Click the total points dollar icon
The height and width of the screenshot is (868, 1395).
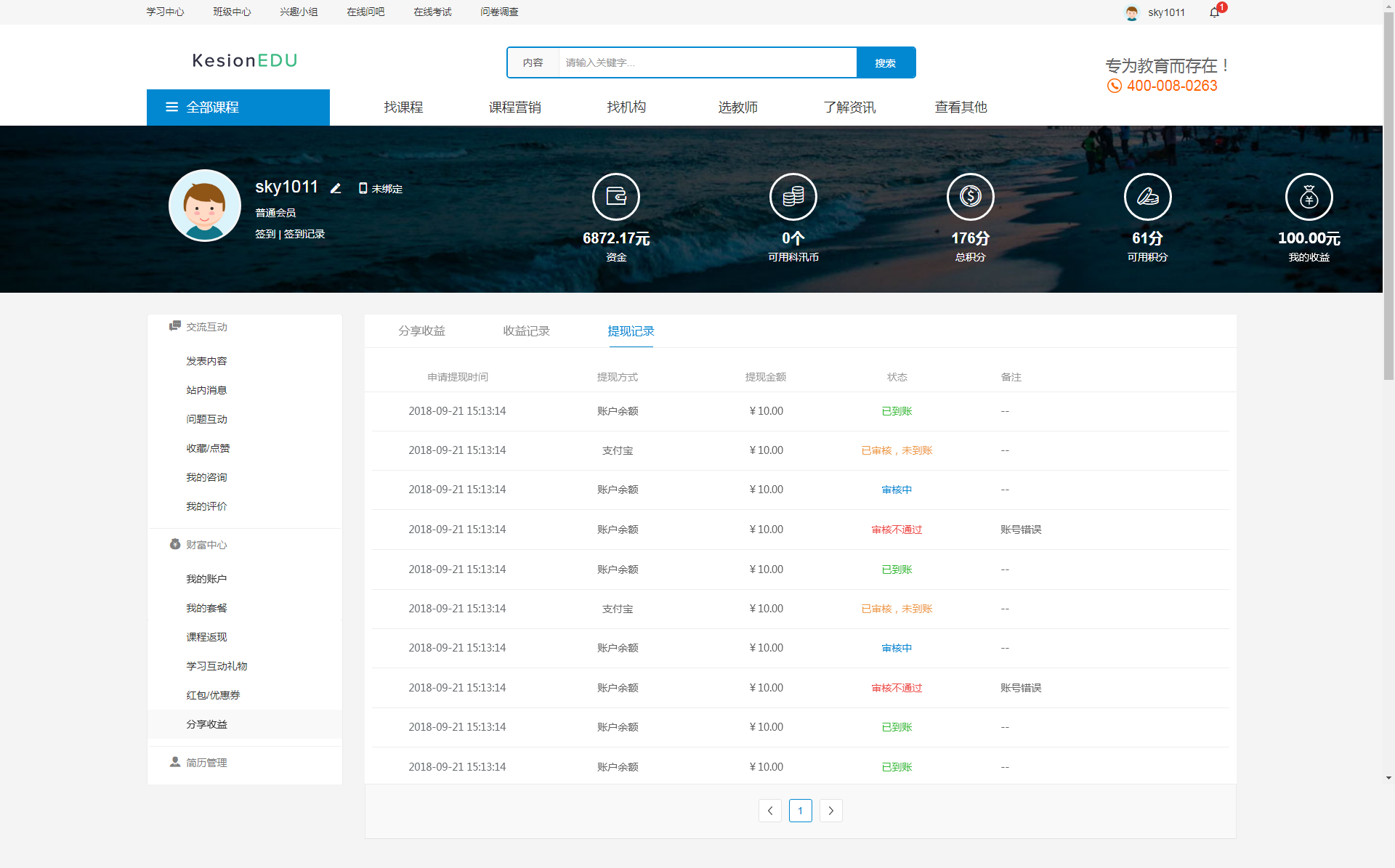(x=970, y=197)
